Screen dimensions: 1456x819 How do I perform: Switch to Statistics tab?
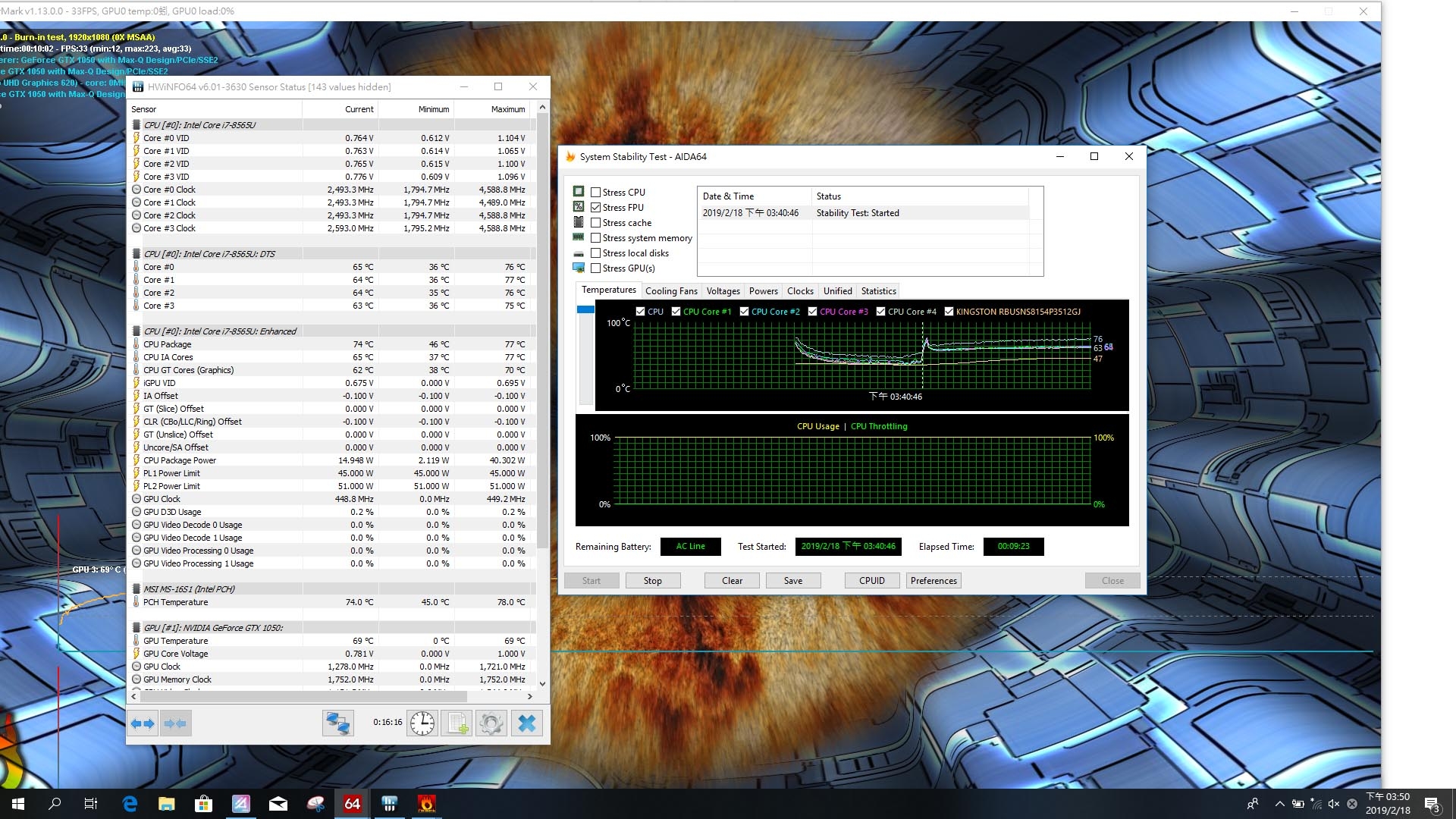pyautogui.click(x=878, y=291)
